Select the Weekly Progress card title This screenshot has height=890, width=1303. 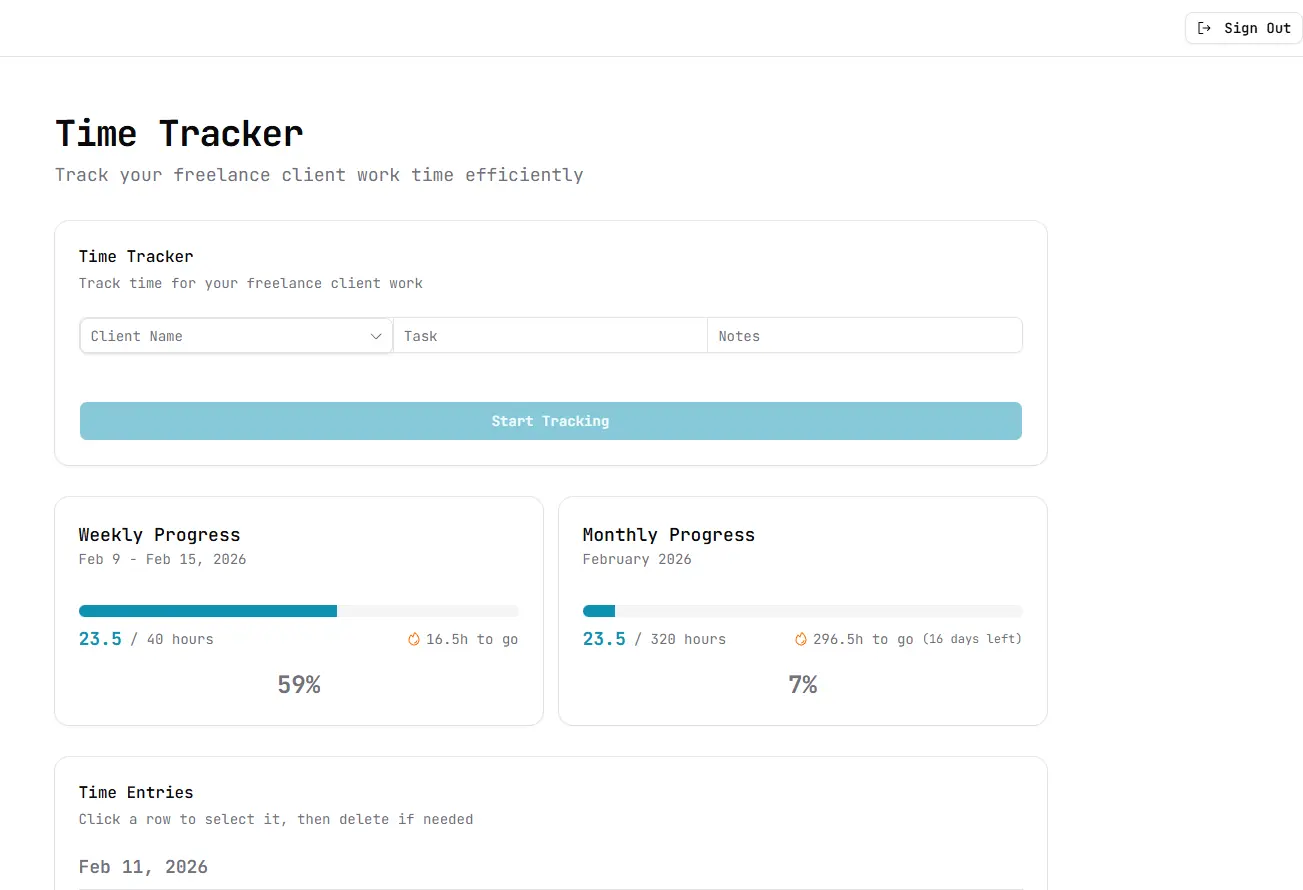point(159,535)
